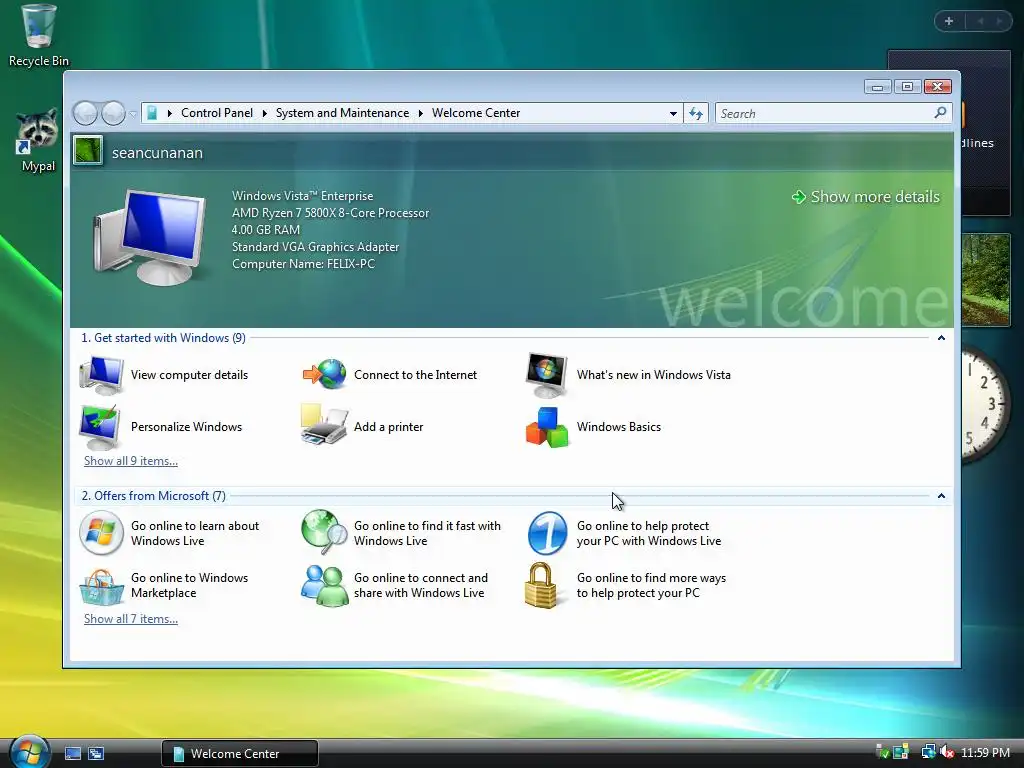Expand arrow before Control Panel breadcrumb
The height and width of the screenshot is (768, 1024).
[x=169, y=114]
